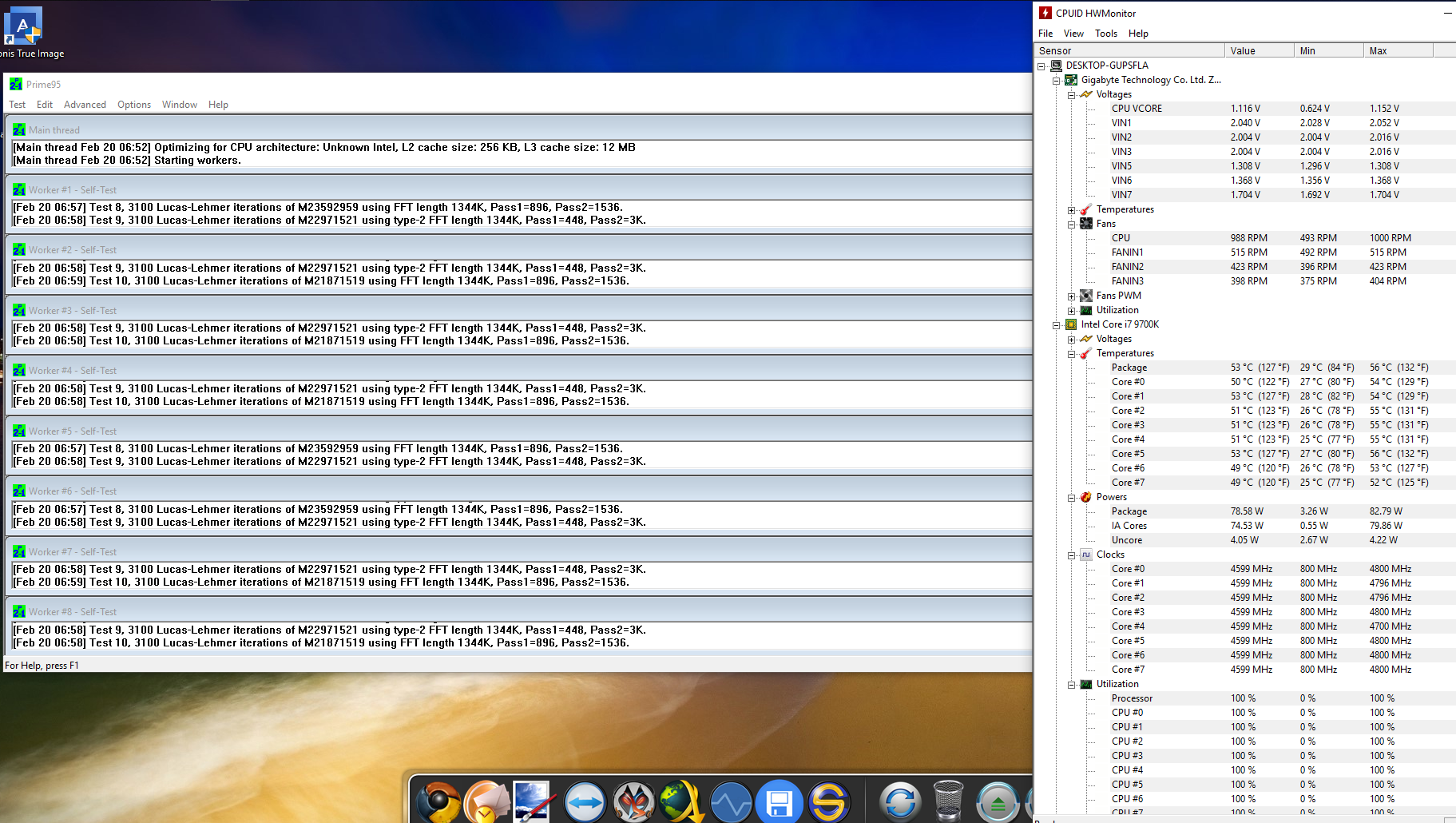Open the Window menu in Prime95
The height and width of the screenshot is (823, 1456).
click(180, 105)
